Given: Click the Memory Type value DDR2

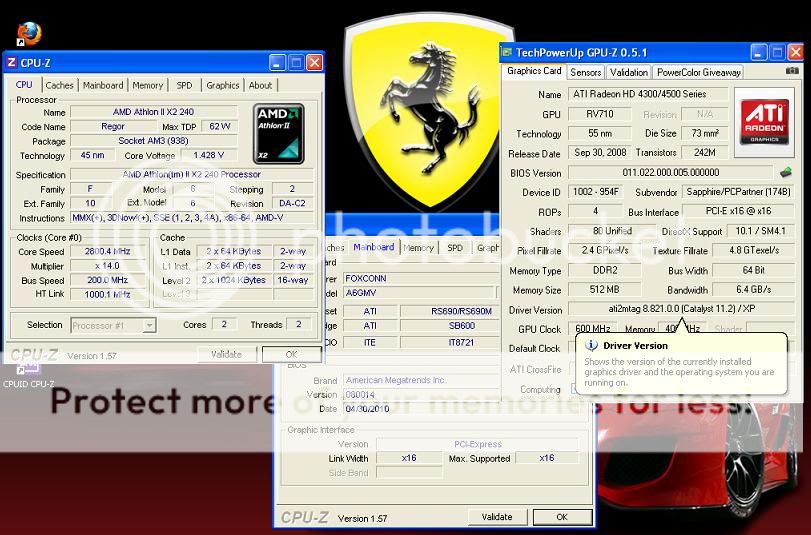Looking at the screenshot, I should [x=605, y=270].
